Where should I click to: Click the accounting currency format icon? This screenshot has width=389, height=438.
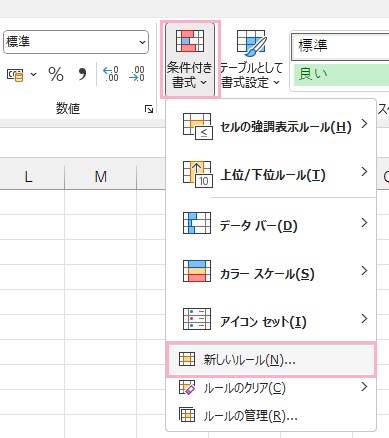(15, 75)
